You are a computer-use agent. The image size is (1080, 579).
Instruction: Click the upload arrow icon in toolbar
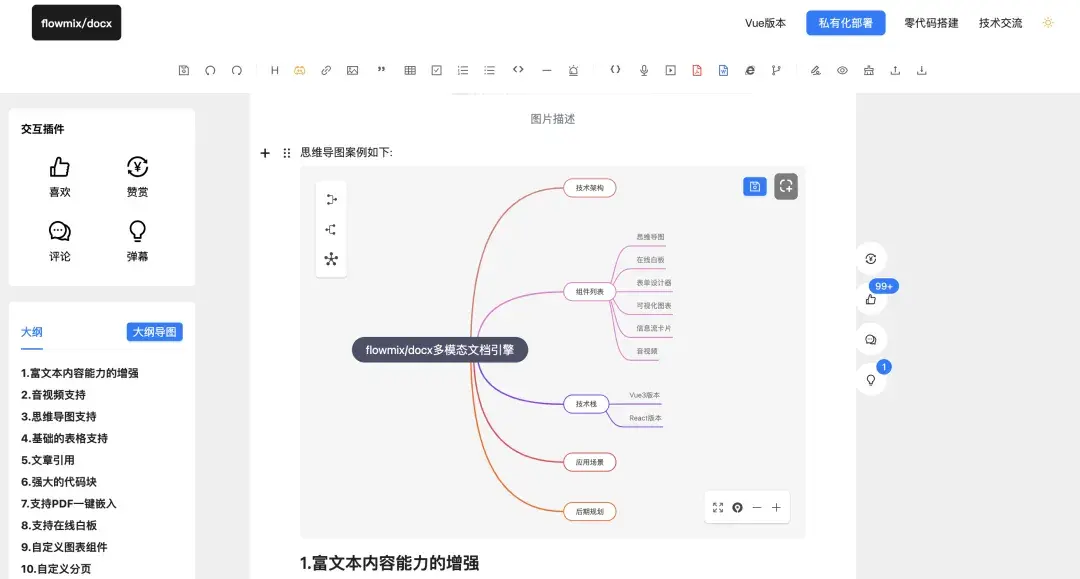pyautogui.click(x=895, y=70)
